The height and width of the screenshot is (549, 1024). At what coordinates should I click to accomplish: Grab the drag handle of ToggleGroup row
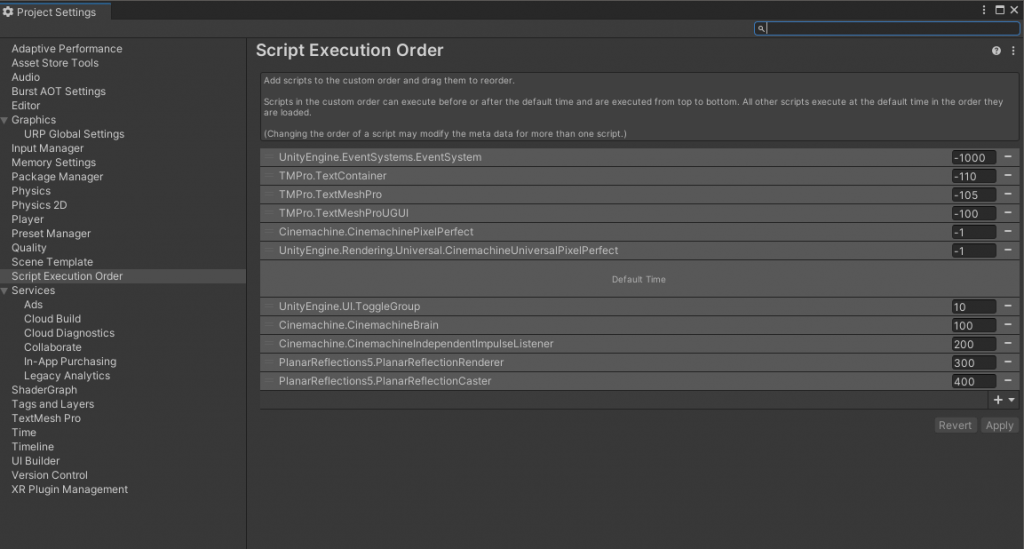pyautogui.click(x=268, y=306)
